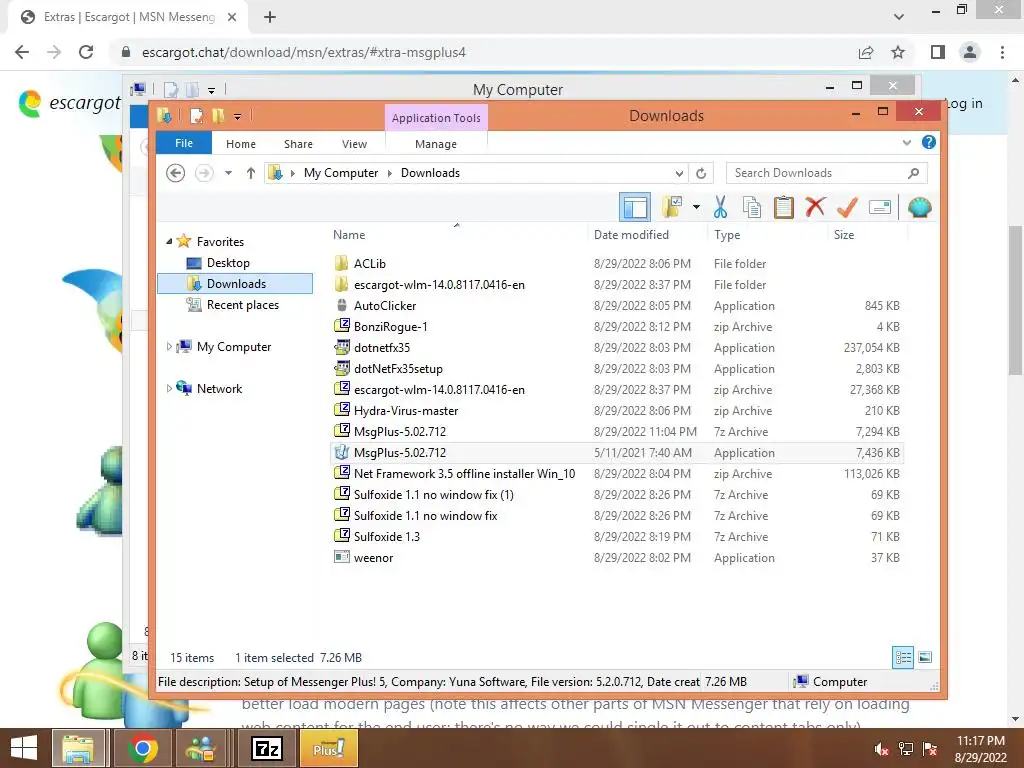The image size is (1024, 768).
Task: Toggle the navigation pane toolbar button
Action: (x=635, y=208)
